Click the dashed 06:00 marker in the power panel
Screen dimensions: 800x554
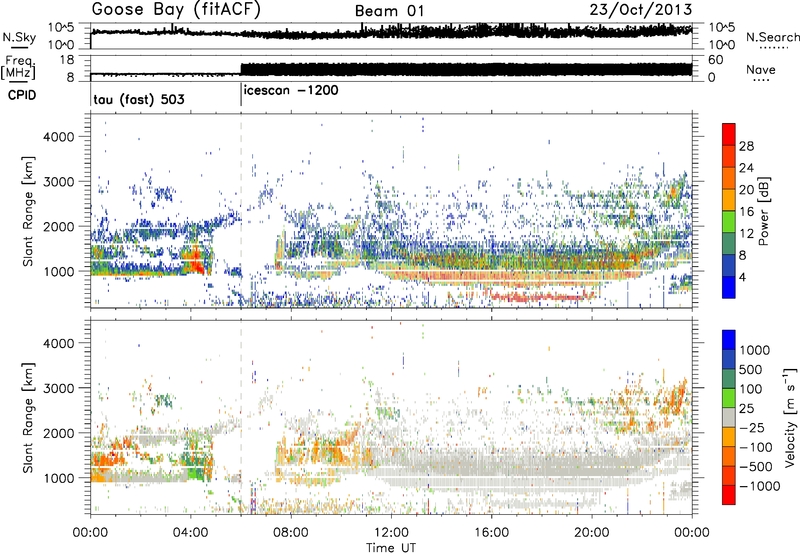coord(241,211)
